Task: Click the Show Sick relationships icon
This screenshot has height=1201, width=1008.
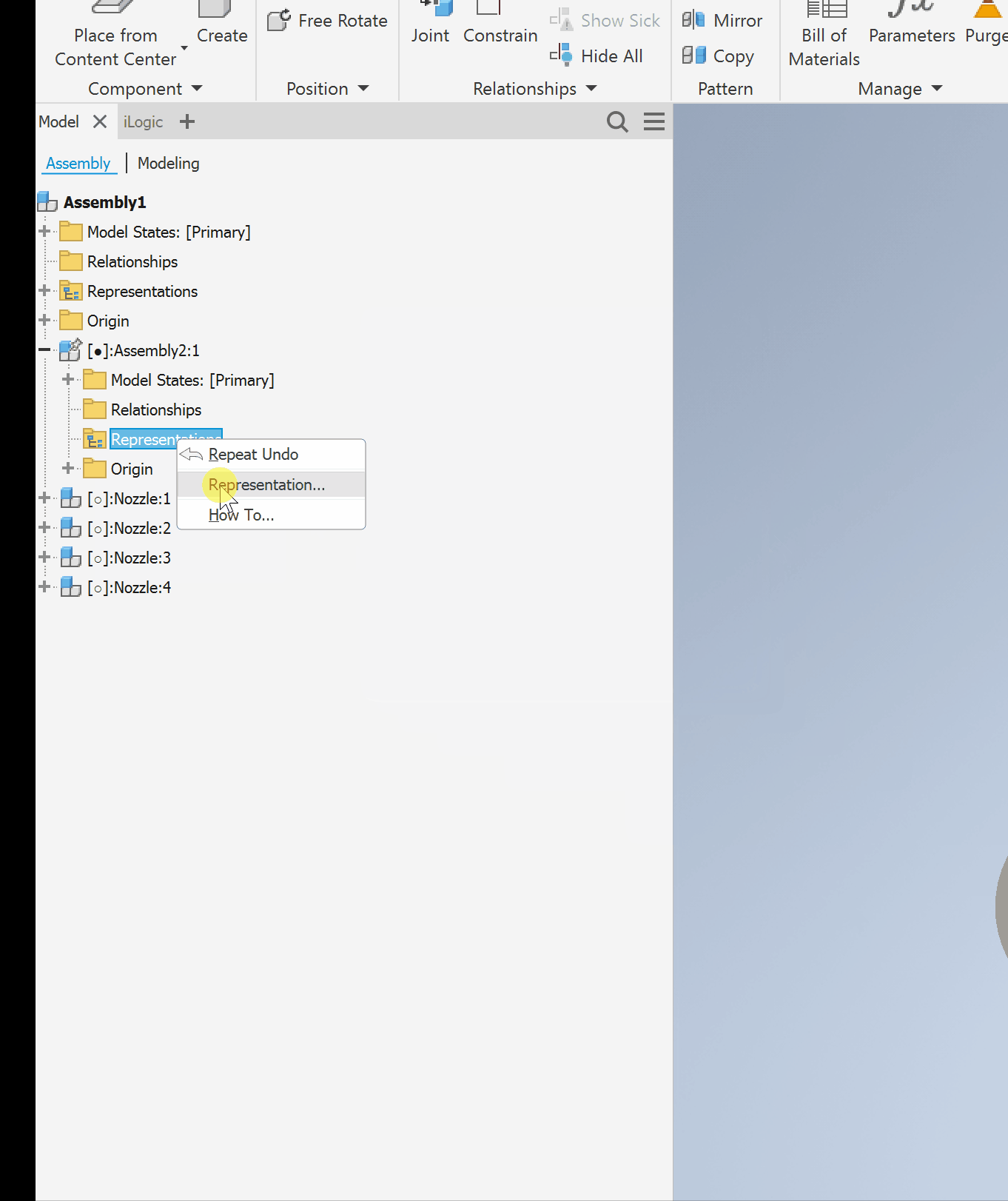Action: click(561, 19)
